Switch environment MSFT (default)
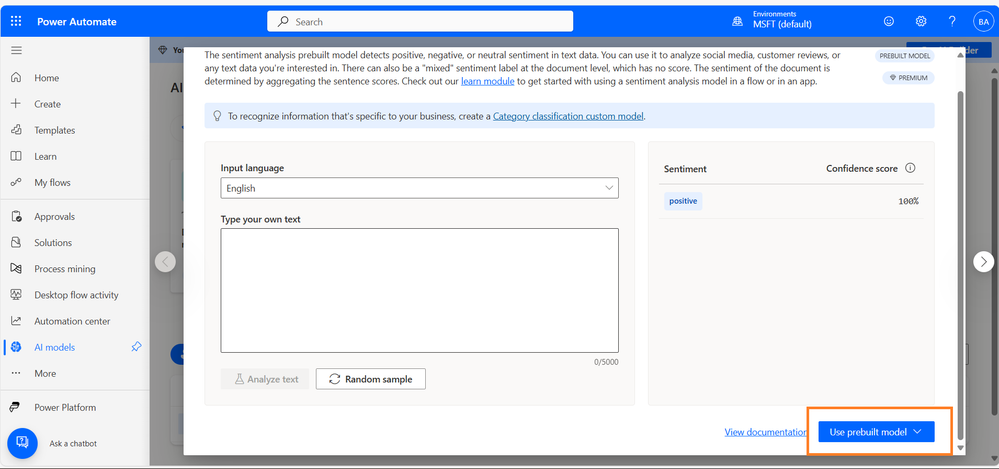Viewport: 999px width, 469px height. pos(782,24)
